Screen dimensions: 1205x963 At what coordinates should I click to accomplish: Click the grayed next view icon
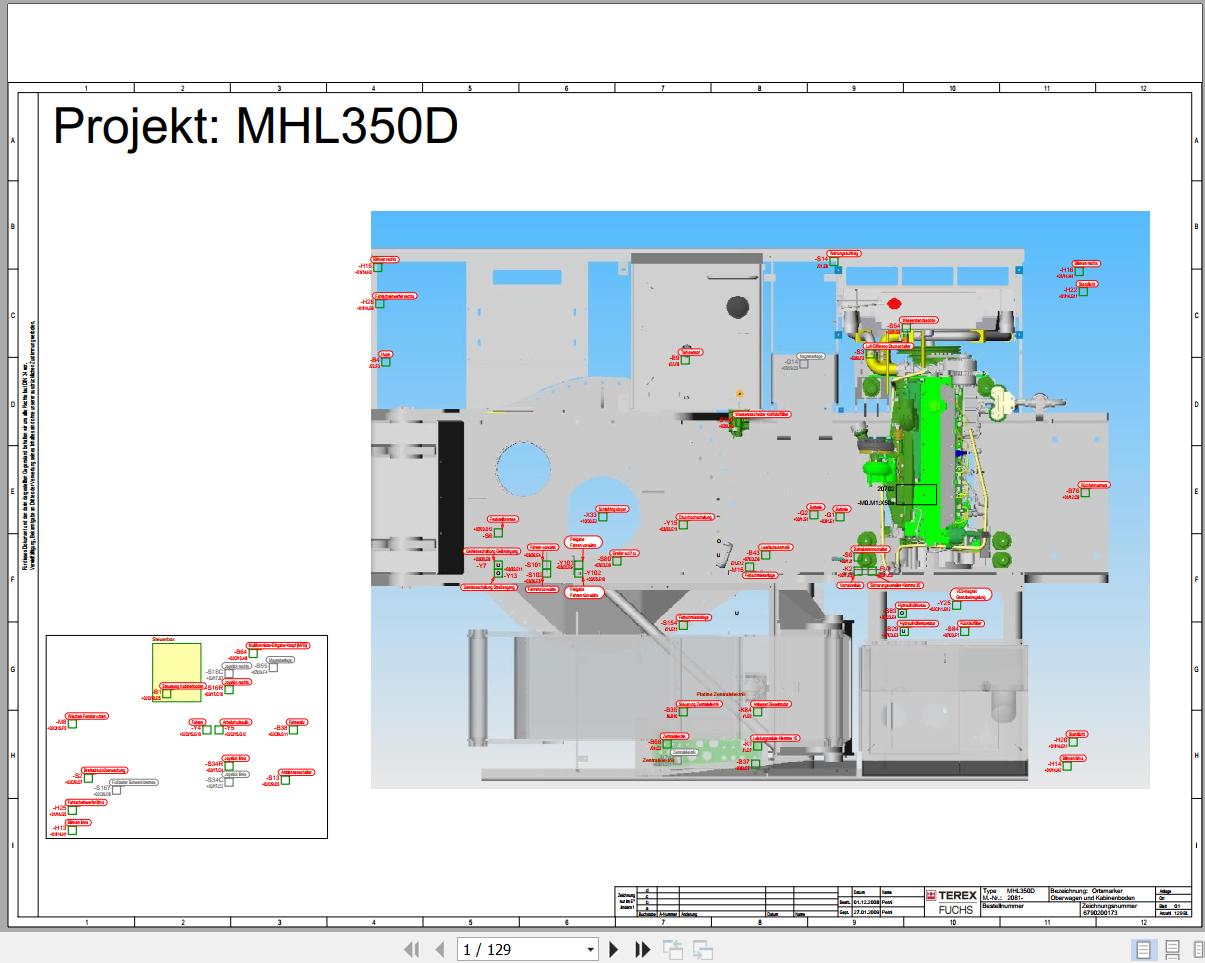[700, 948]
